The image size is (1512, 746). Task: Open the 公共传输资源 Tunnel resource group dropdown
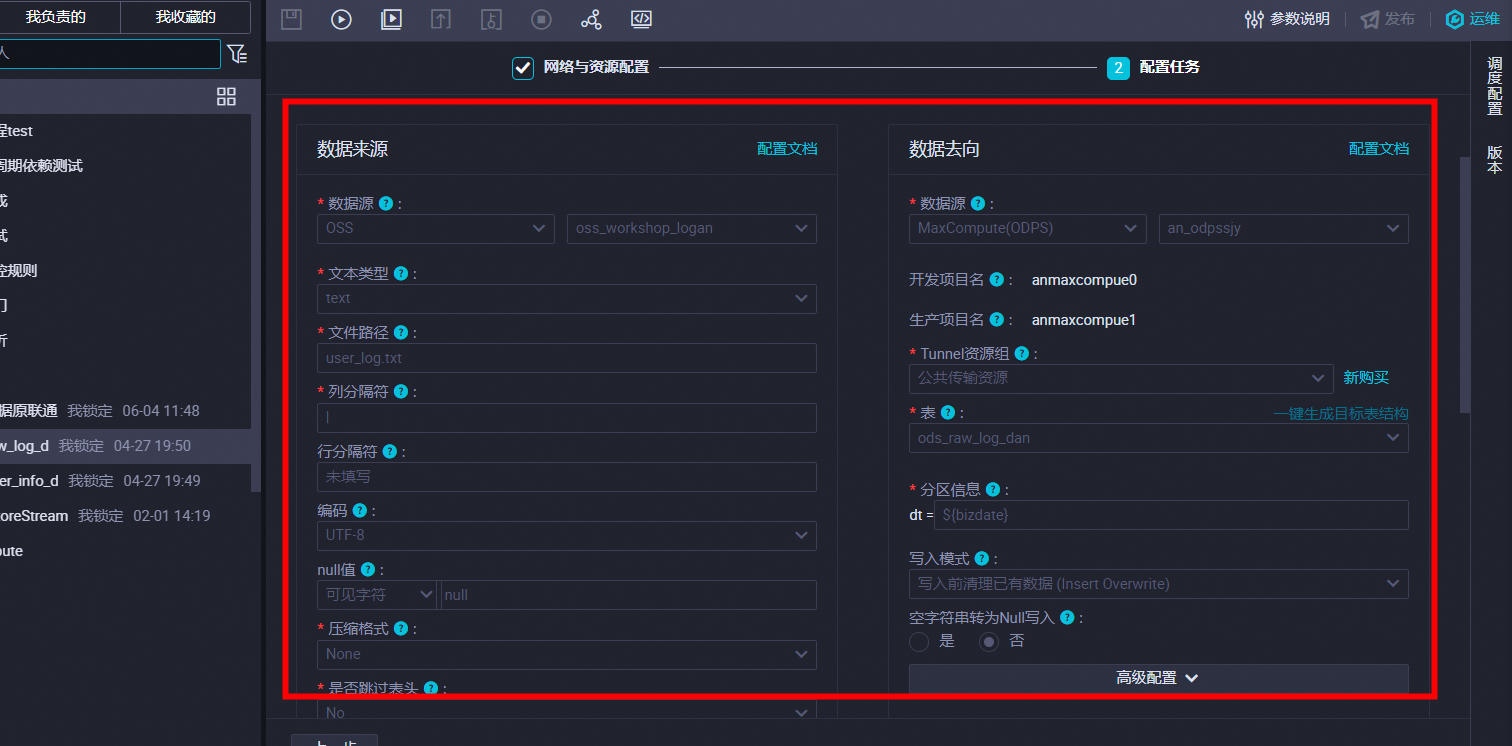tap(1121, 378)
